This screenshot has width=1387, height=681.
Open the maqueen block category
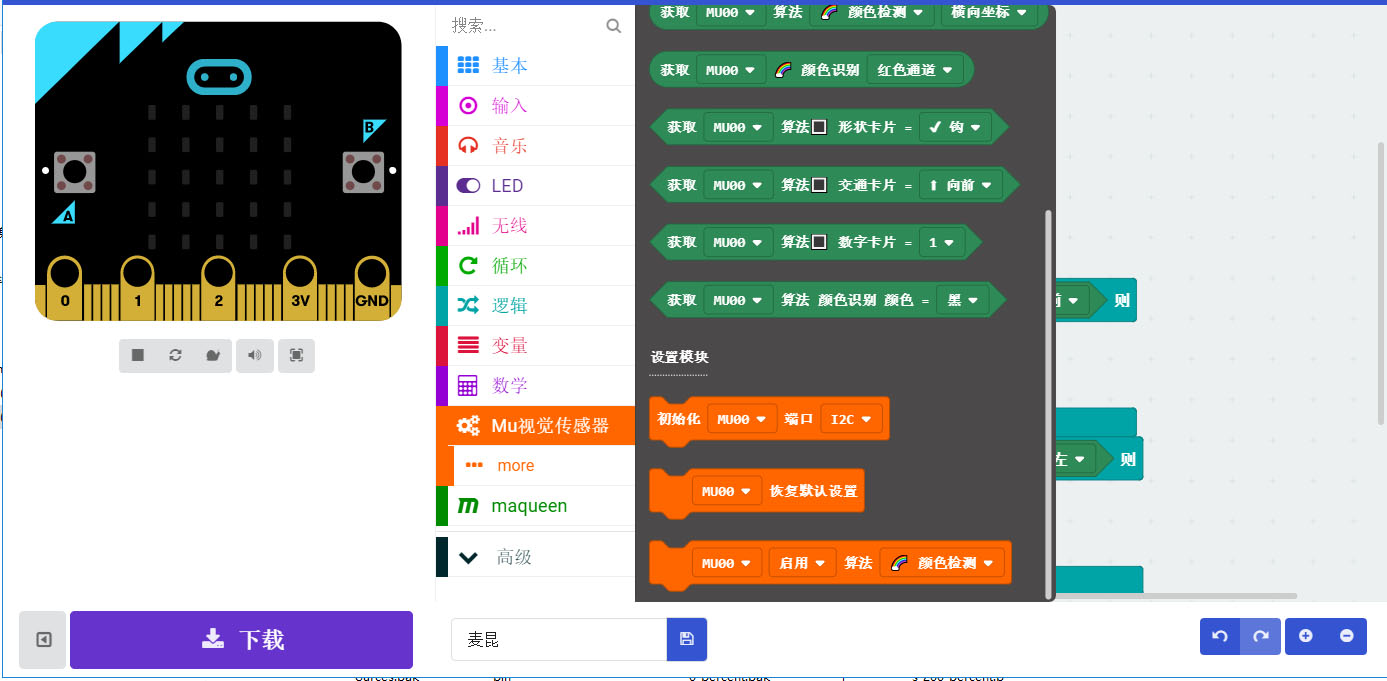coord(535,506)
